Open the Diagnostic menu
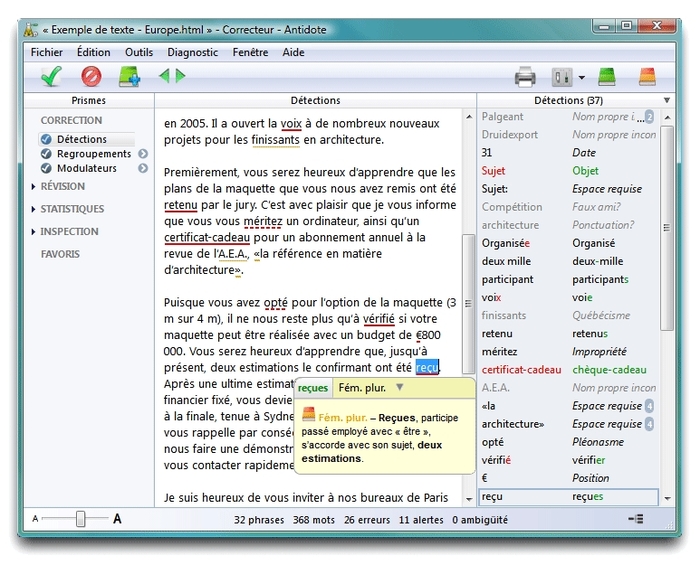The image size is (700, 565). point(192,52)
